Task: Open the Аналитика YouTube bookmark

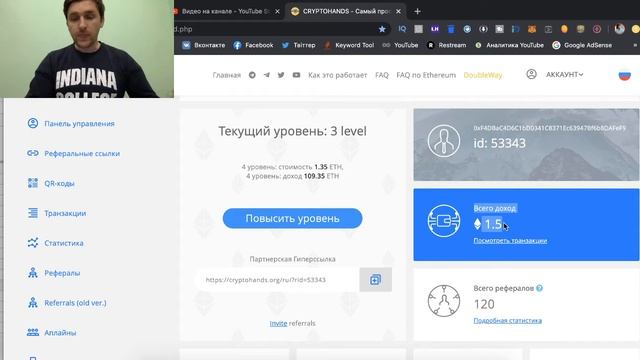Action: (509, 45)
